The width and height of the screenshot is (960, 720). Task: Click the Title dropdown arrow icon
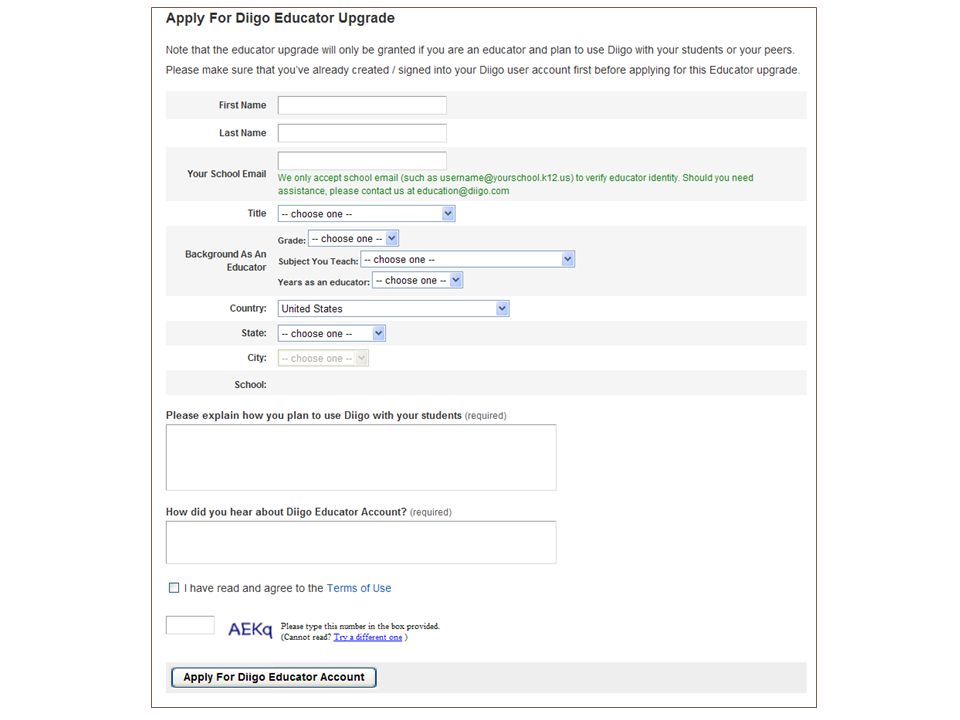click(x=448, y=214)
